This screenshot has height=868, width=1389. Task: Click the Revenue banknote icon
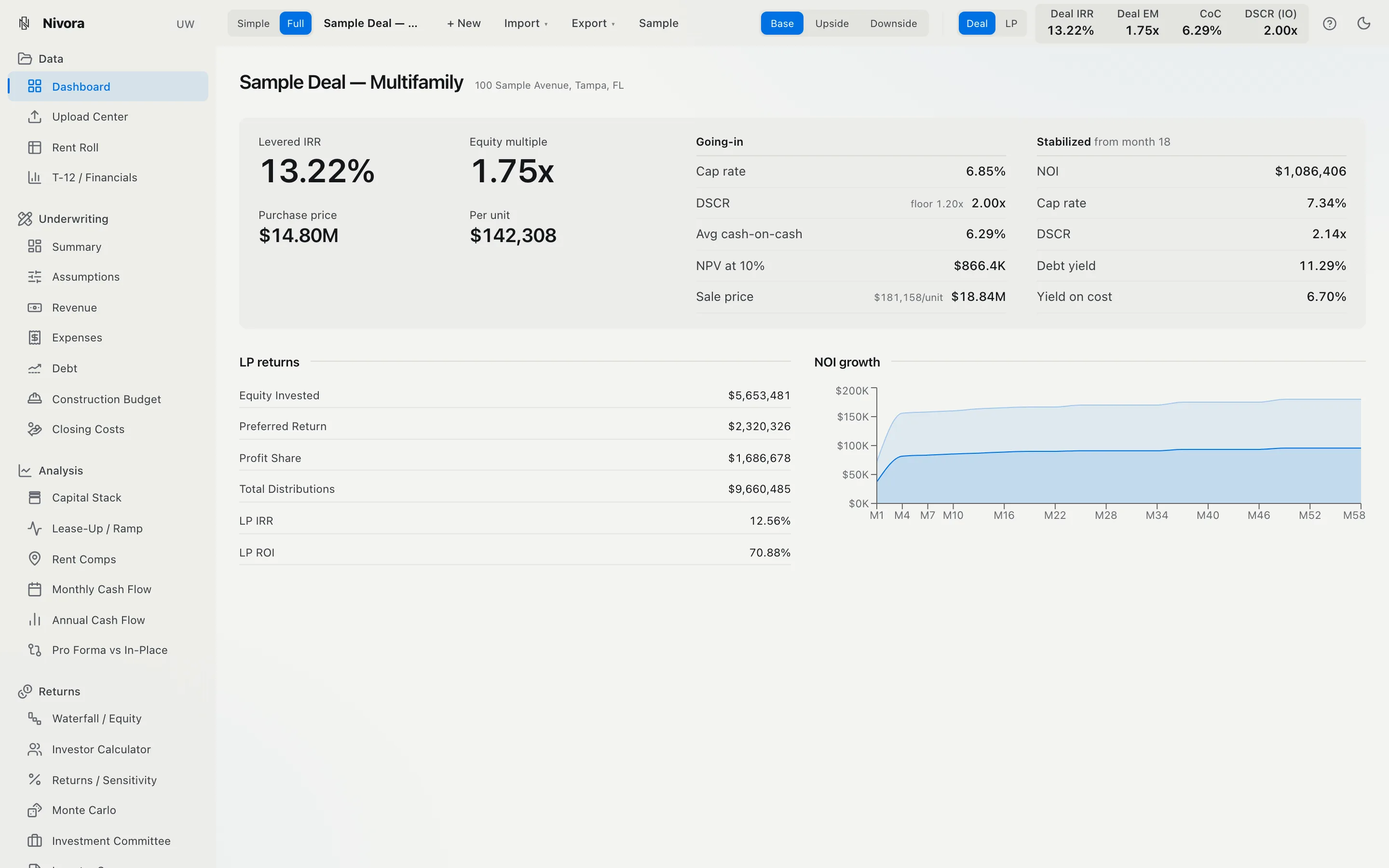pos(34,308)
